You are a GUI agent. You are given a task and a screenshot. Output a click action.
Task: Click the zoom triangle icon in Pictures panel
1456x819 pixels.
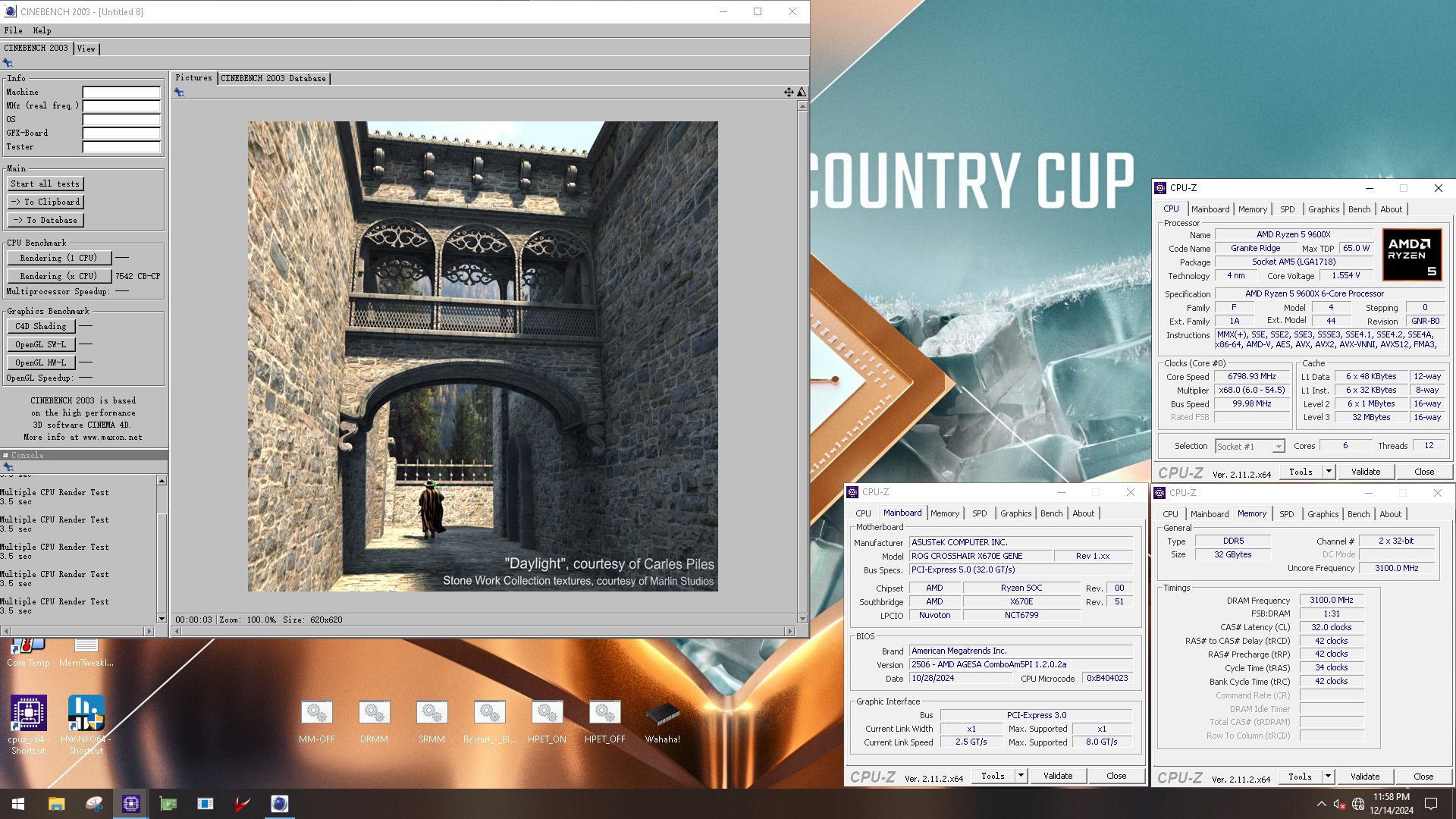click(802, 92)
